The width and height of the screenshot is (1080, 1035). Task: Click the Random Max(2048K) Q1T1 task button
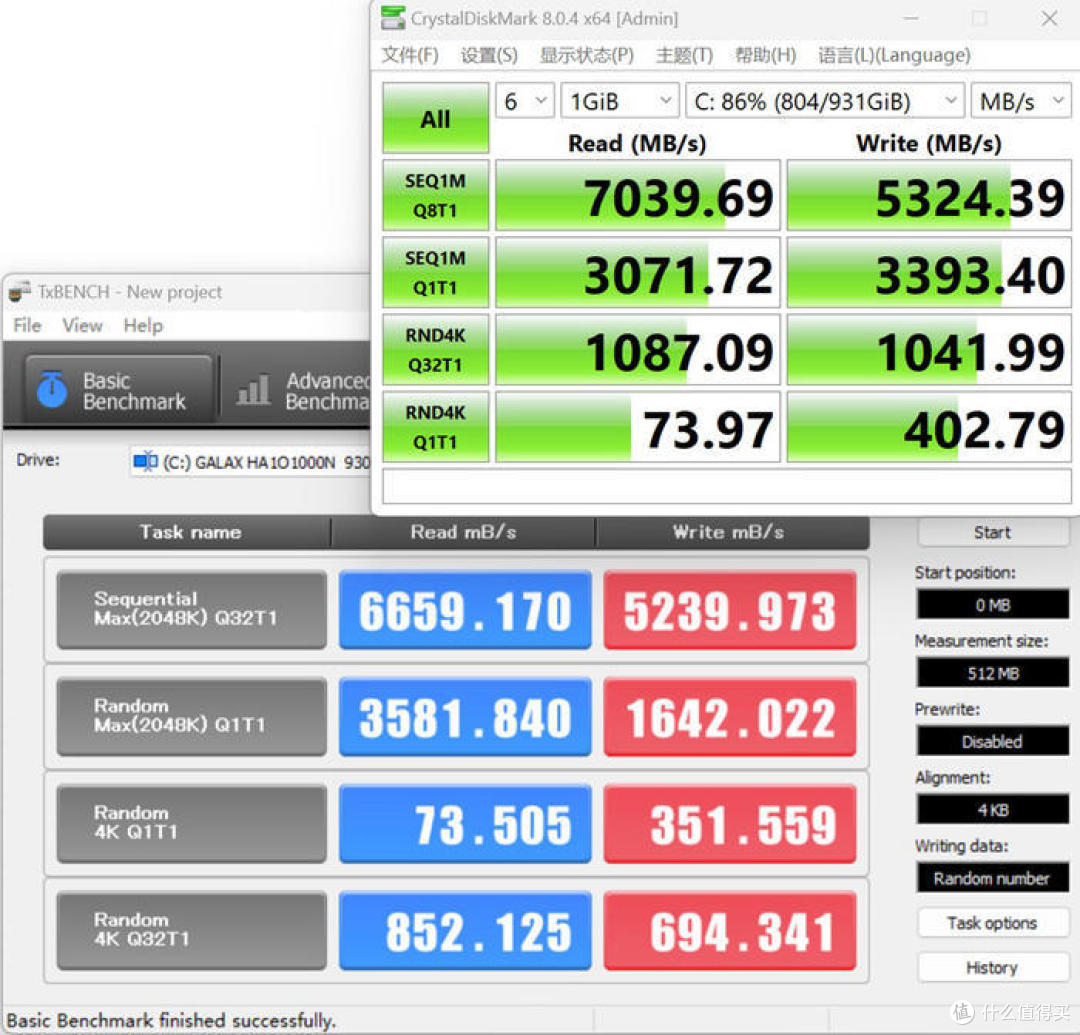point(191,716)
